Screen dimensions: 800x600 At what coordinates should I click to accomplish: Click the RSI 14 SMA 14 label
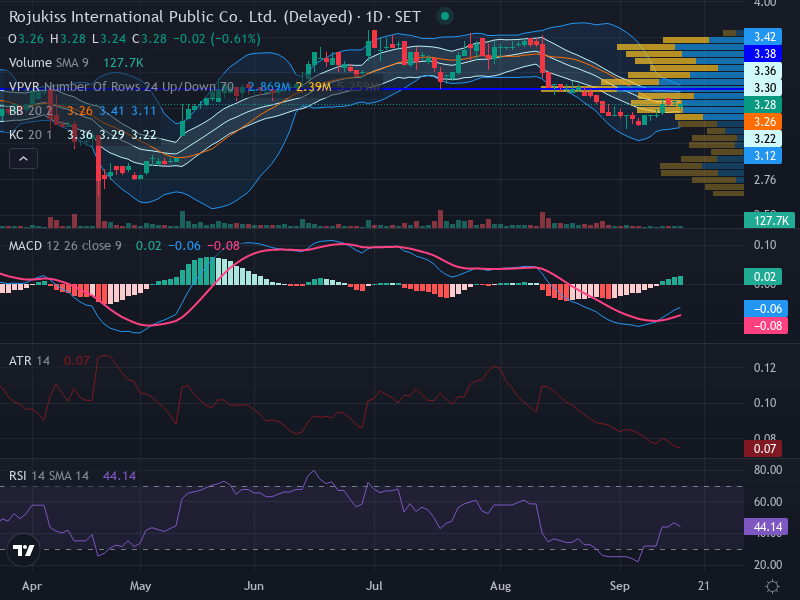click(x=49, y=476)
